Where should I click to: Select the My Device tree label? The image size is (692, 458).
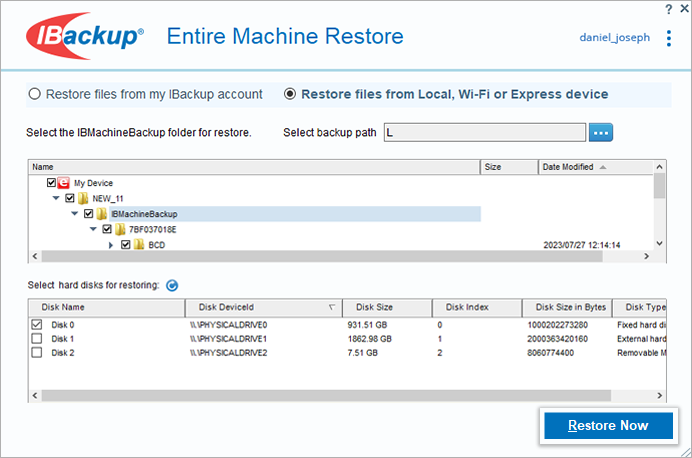point(93,183)
